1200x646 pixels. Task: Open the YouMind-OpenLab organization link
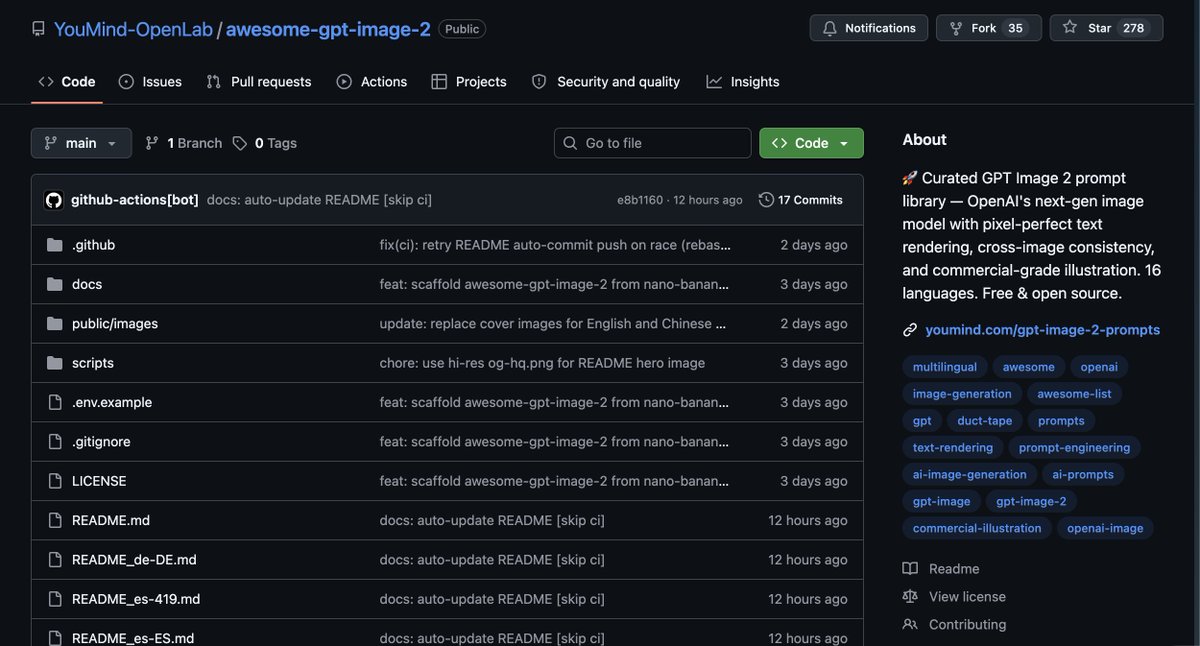click(x=133, y=29)
